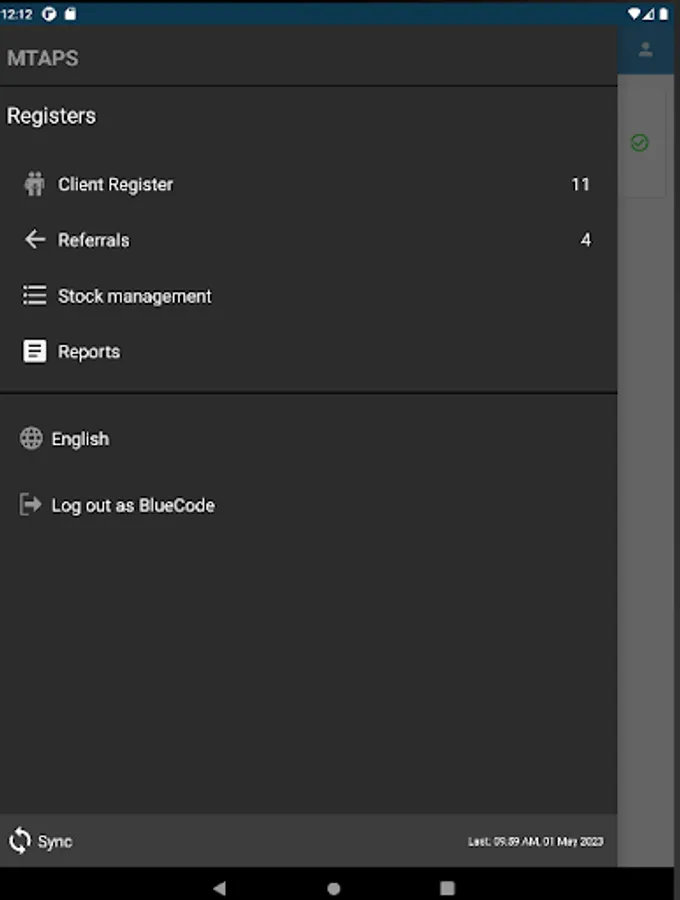Click the Reports document icon
This screenshot has width=680, height=900.
[x=35, y=352]
